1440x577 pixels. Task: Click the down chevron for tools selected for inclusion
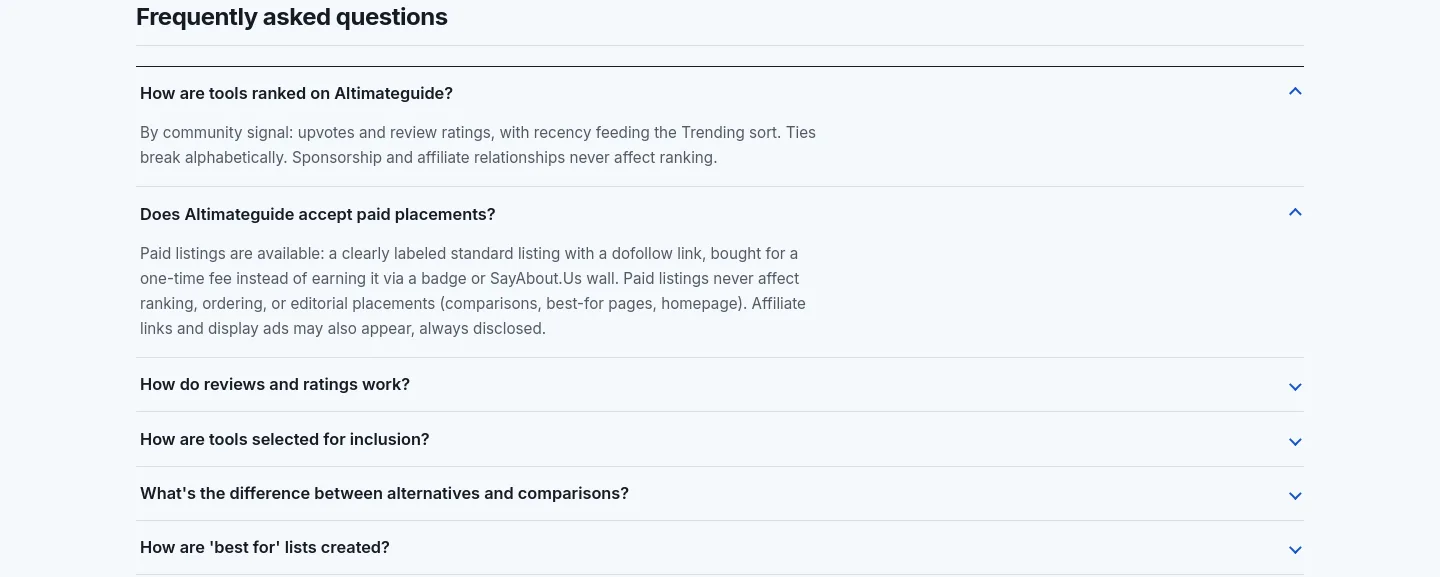(1295, 442)
